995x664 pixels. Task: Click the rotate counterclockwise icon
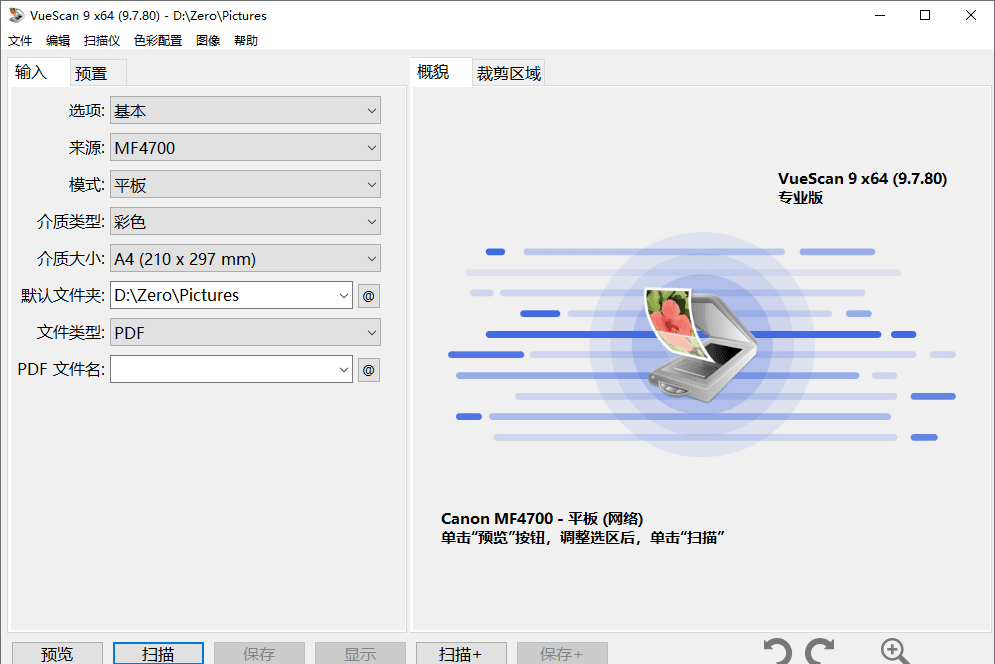click(x=777, y=652)
